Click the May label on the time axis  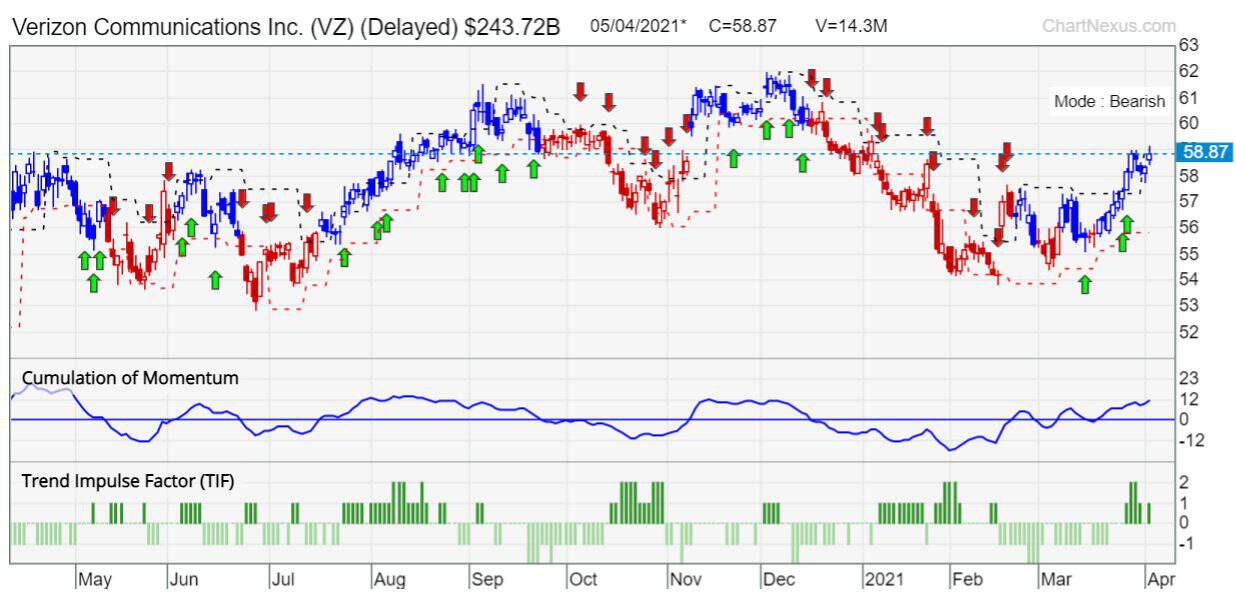point(94,579)
